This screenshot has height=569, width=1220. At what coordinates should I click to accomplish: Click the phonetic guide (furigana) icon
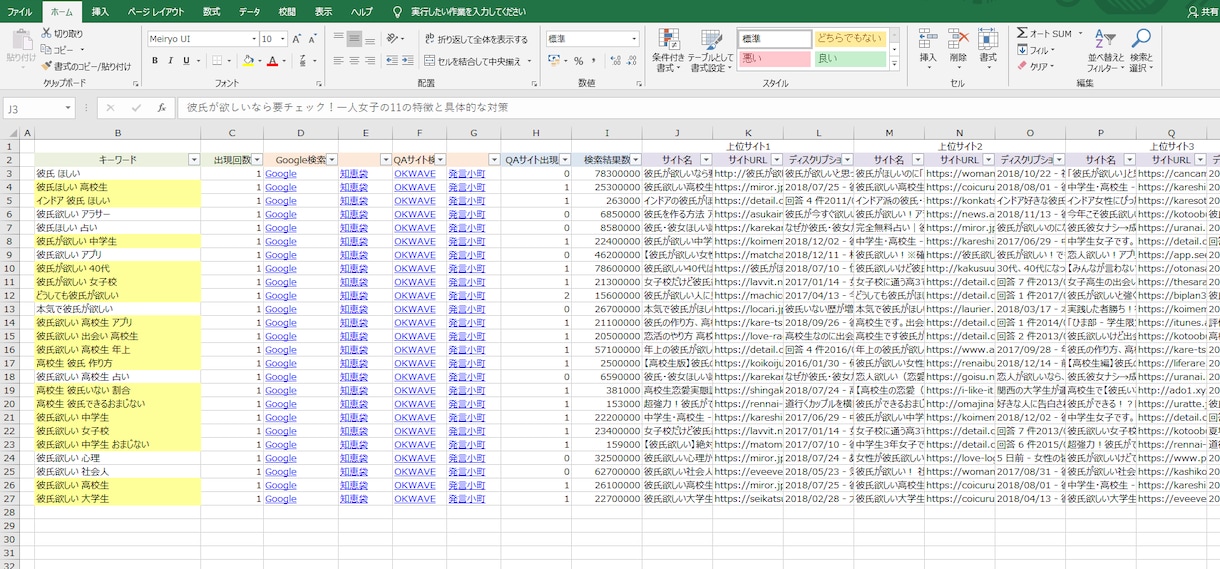tap(301, 61)
